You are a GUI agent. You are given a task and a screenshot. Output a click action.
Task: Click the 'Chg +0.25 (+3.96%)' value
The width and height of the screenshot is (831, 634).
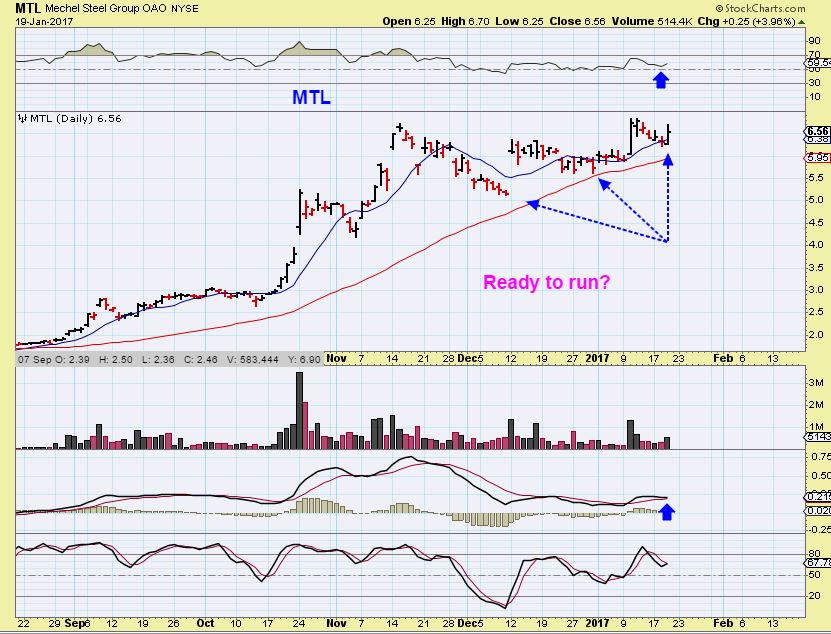[747, 22]
